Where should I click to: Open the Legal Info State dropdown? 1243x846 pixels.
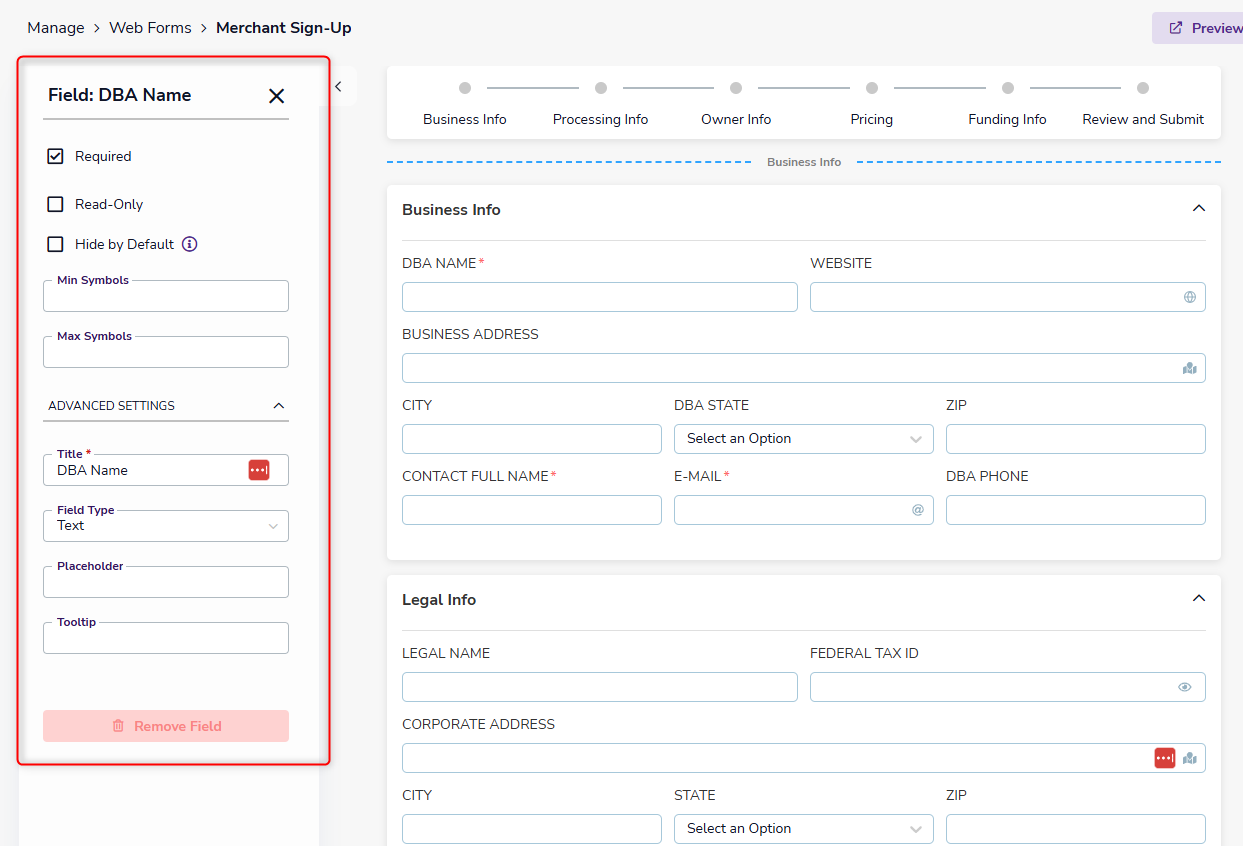tap(804, 829)
